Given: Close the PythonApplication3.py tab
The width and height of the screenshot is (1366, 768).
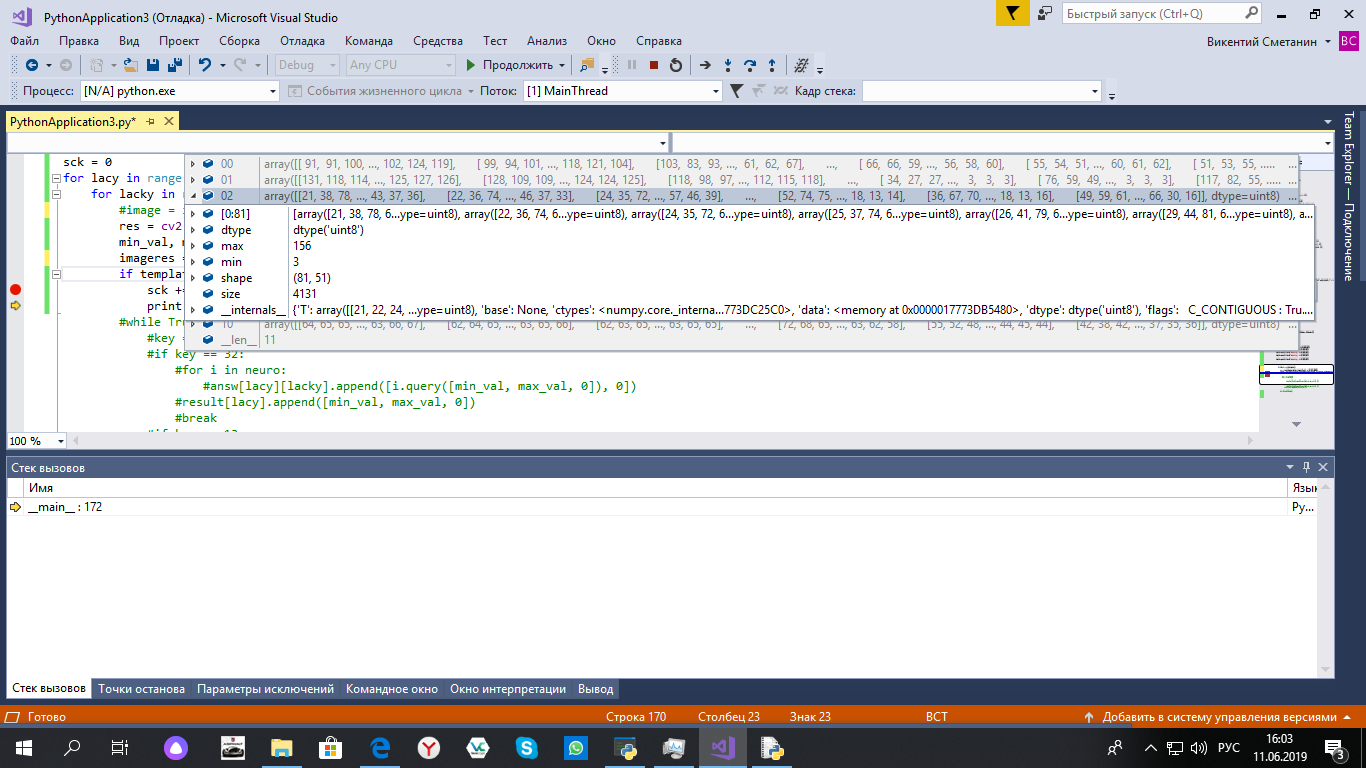Looking at the screenshot, I should pos(168,121).
